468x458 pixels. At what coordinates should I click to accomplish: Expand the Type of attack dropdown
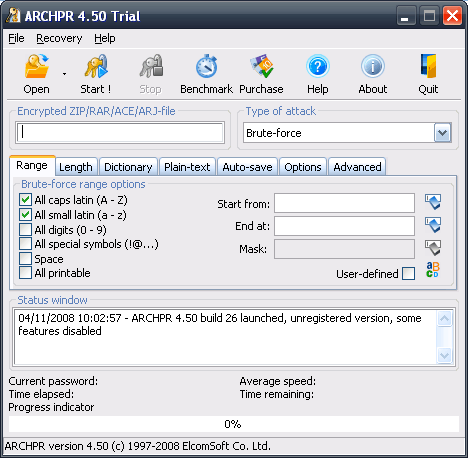click(x=442, y=133)
